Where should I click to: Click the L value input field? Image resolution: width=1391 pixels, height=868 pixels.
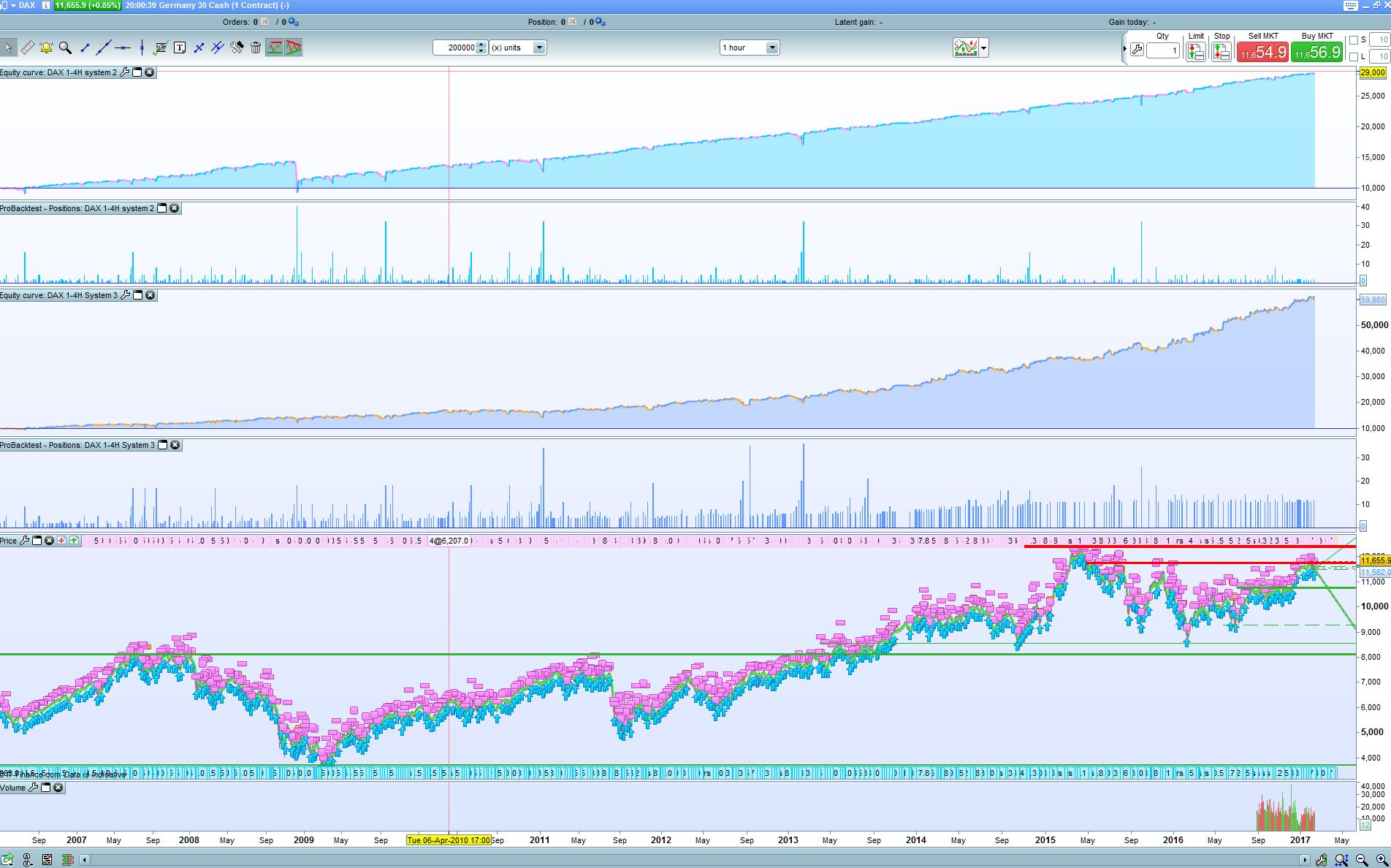[x=1380, y=56]
